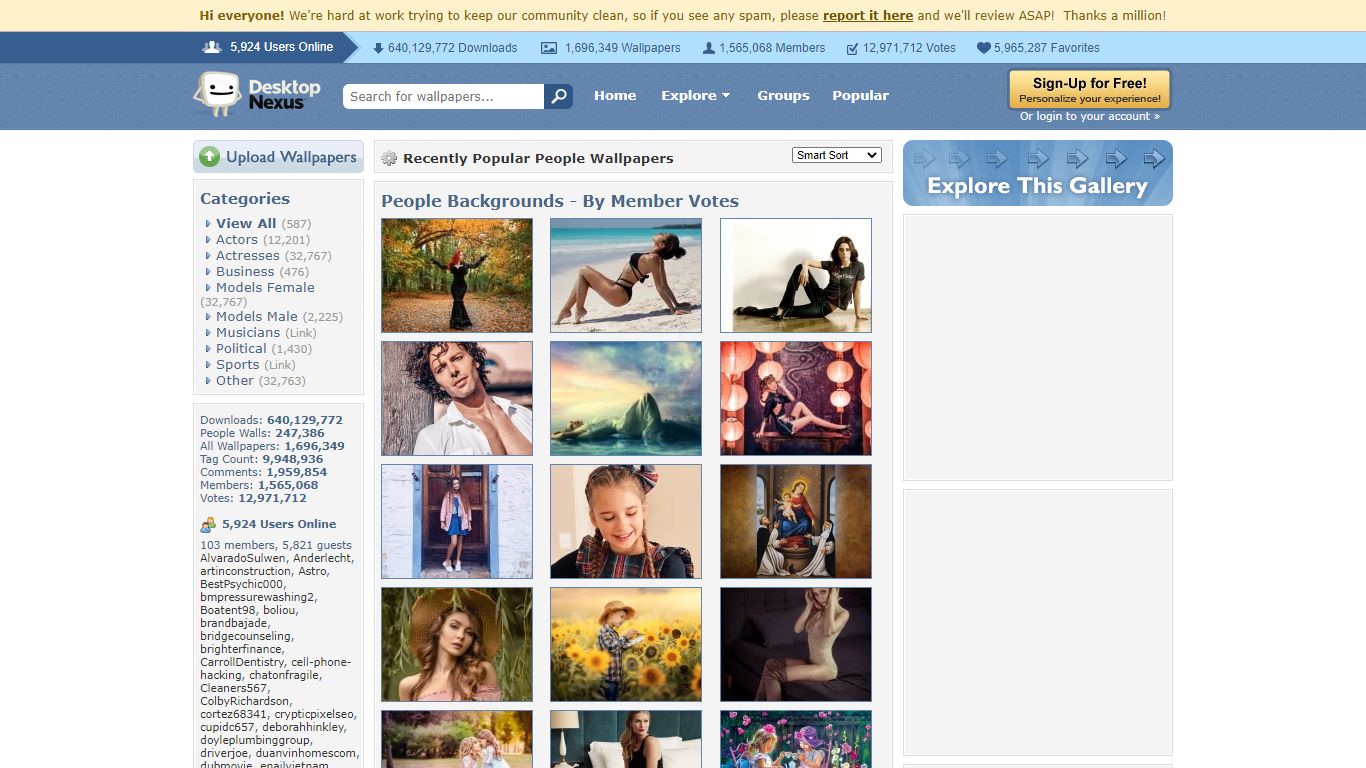This screenshot has height=768, width=1366.
Task: Click the doyleplumbinggroup member name
Action: click(x=255, y=740)
